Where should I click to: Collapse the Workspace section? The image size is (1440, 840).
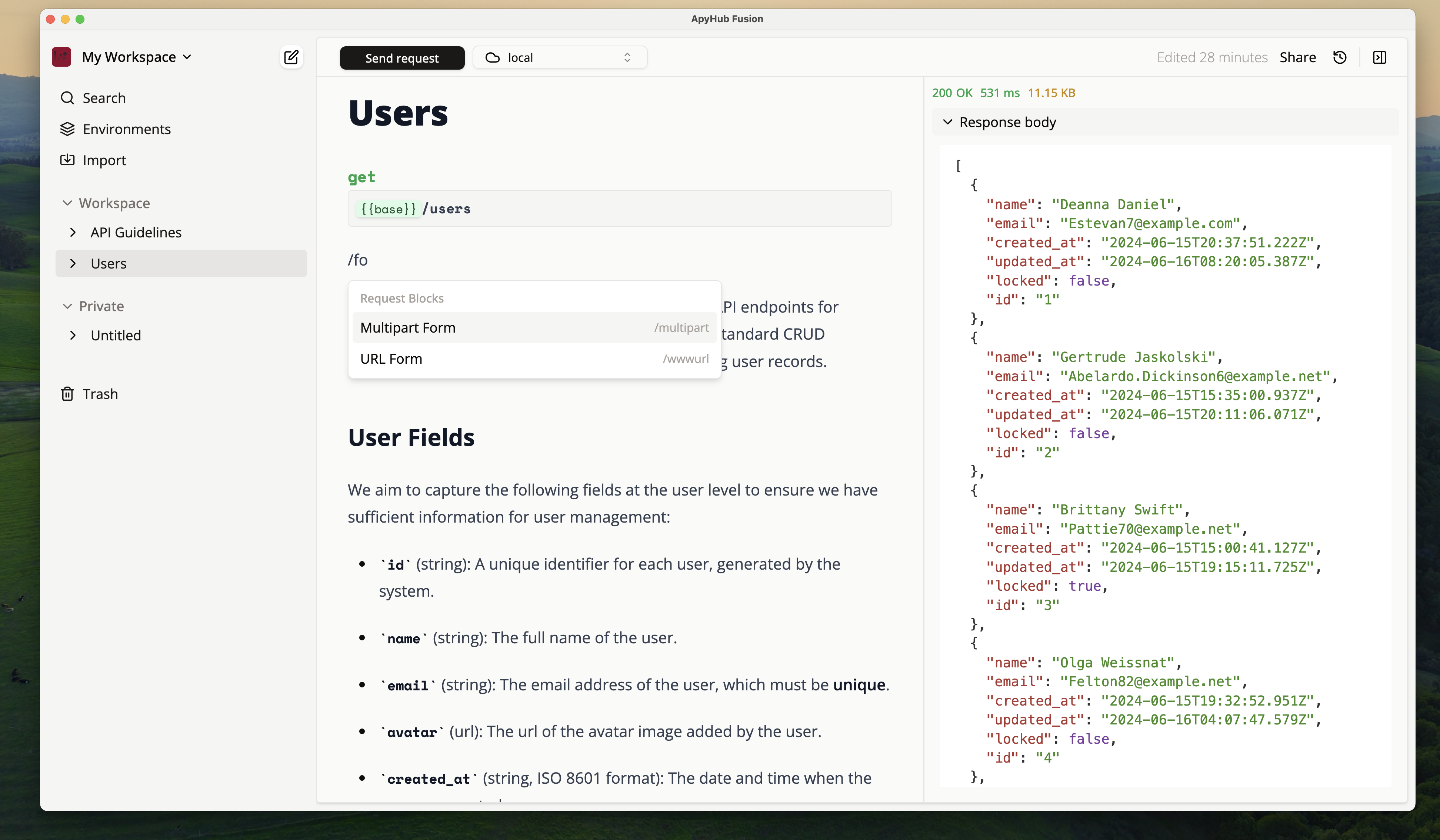[67, 203]
